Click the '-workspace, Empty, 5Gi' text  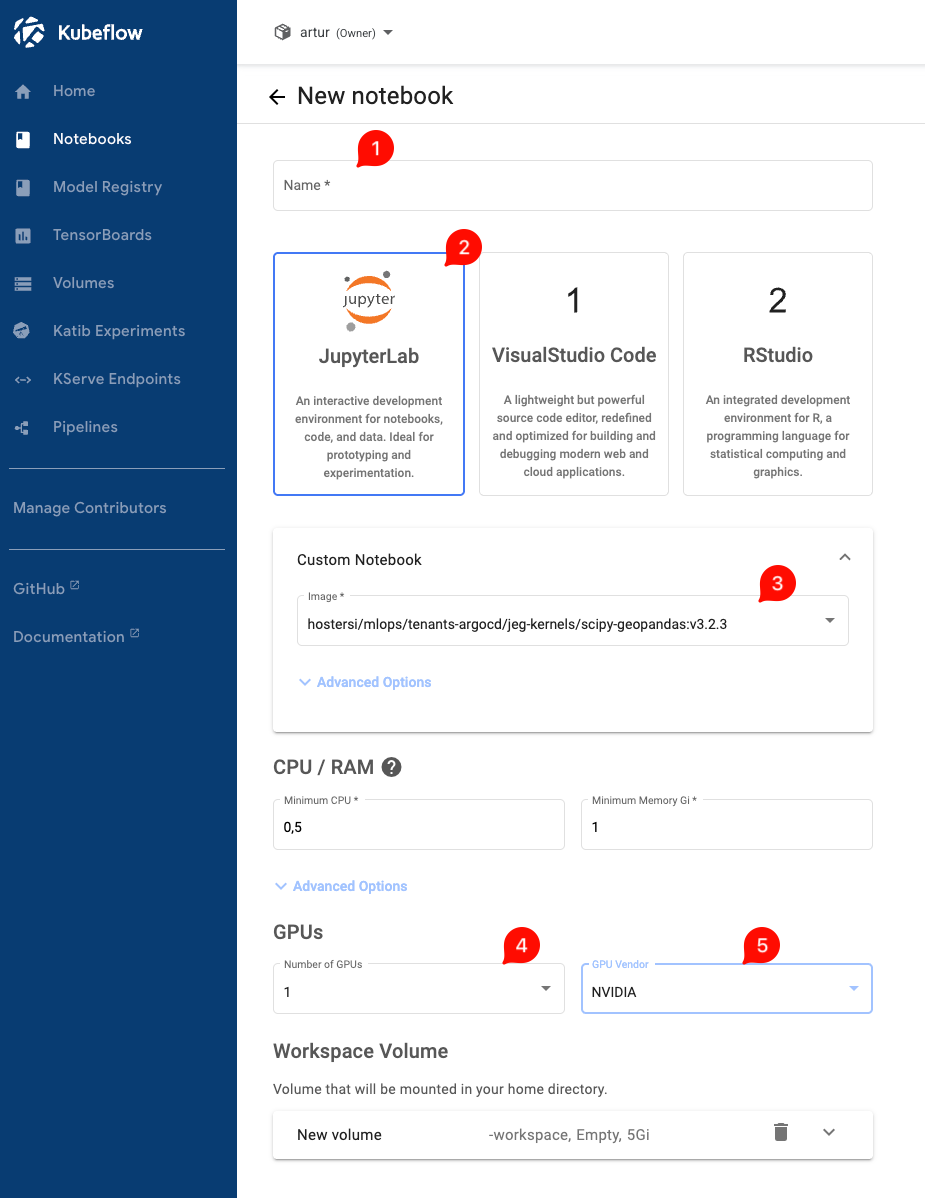[569, 1135]
